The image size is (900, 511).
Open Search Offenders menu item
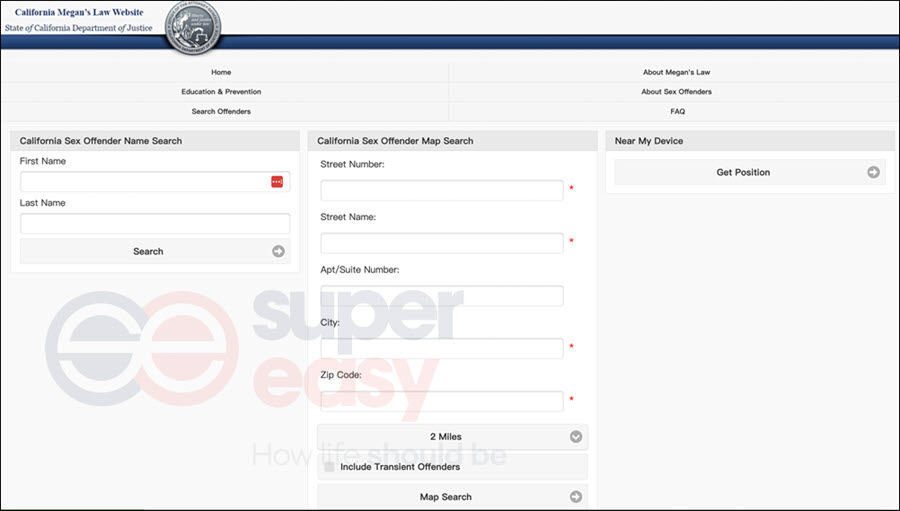pyautogui.click(x=221, y=111)
